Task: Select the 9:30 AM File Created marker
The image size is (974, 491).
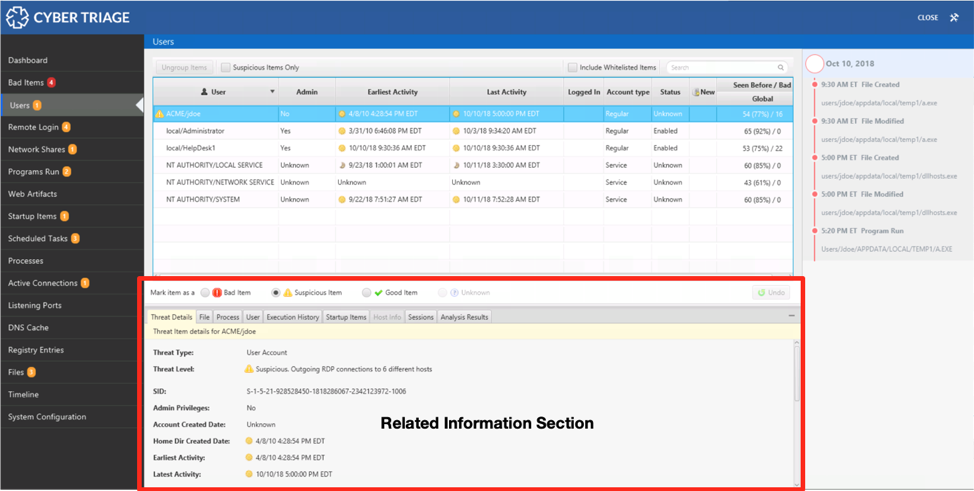Action: (x=814, y=85)
